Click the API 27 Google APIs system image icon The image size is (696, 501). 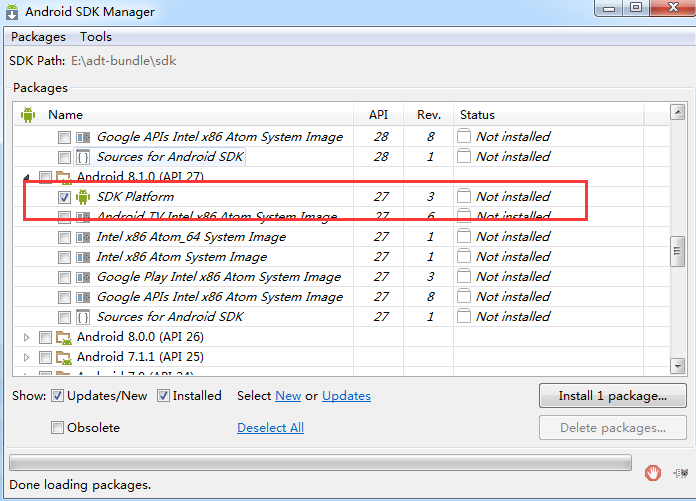(x=83, y=297)
